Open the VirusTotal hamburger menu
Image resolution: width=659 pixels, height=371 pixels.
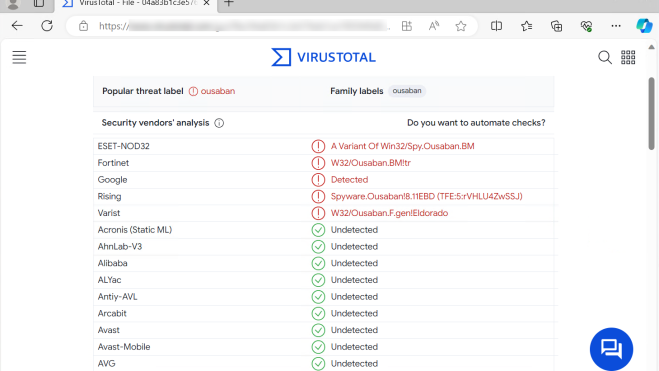click(19, 57)
